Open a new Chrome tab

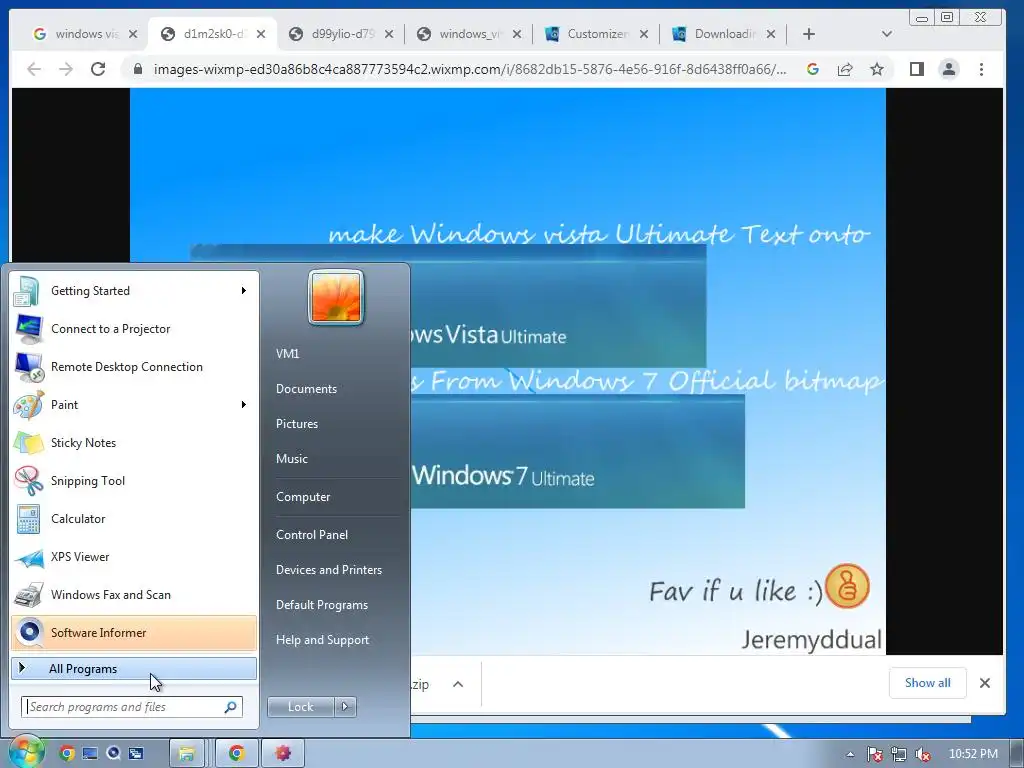[x=808, y=34]
